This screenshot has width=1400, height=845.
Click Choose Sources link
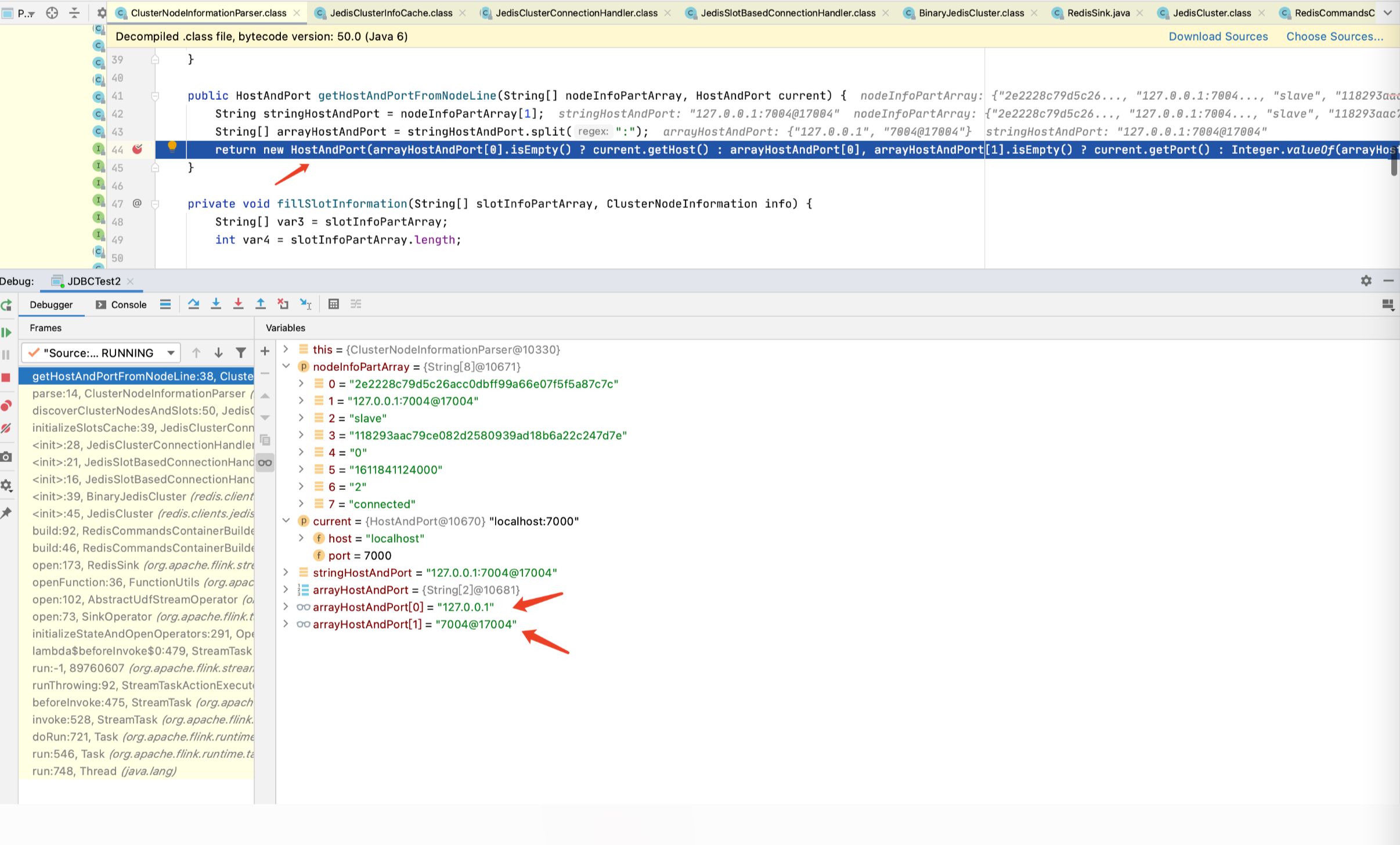pos(1334,37)
